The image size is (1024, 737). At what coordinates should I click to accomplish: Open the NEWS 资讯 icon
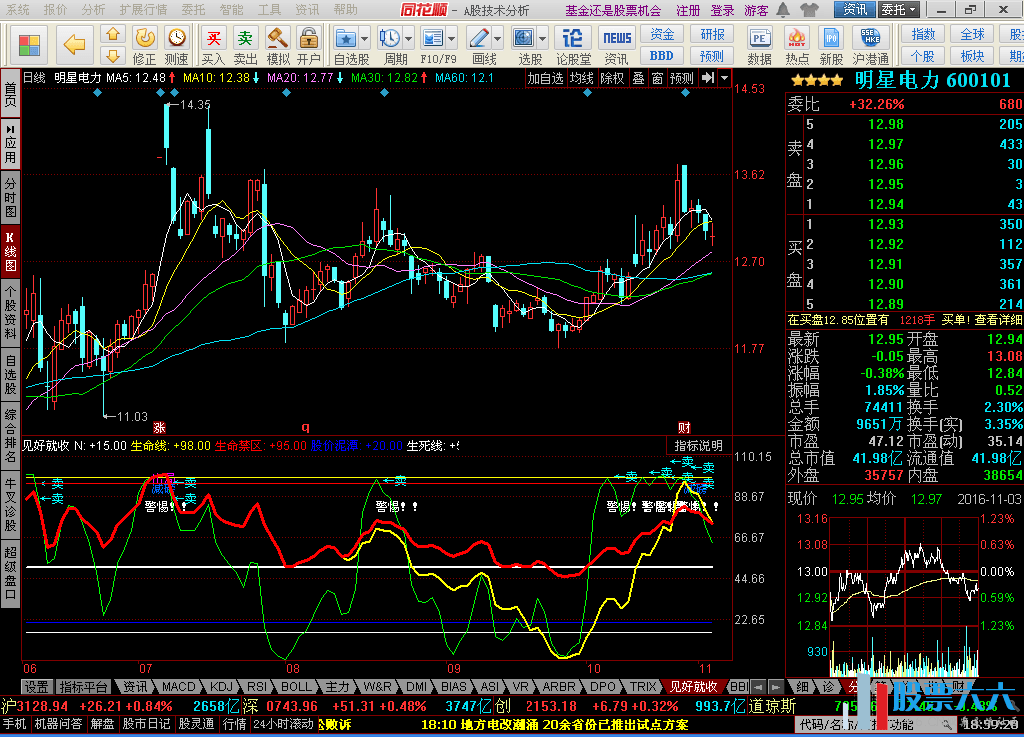(x=616, y=46)
